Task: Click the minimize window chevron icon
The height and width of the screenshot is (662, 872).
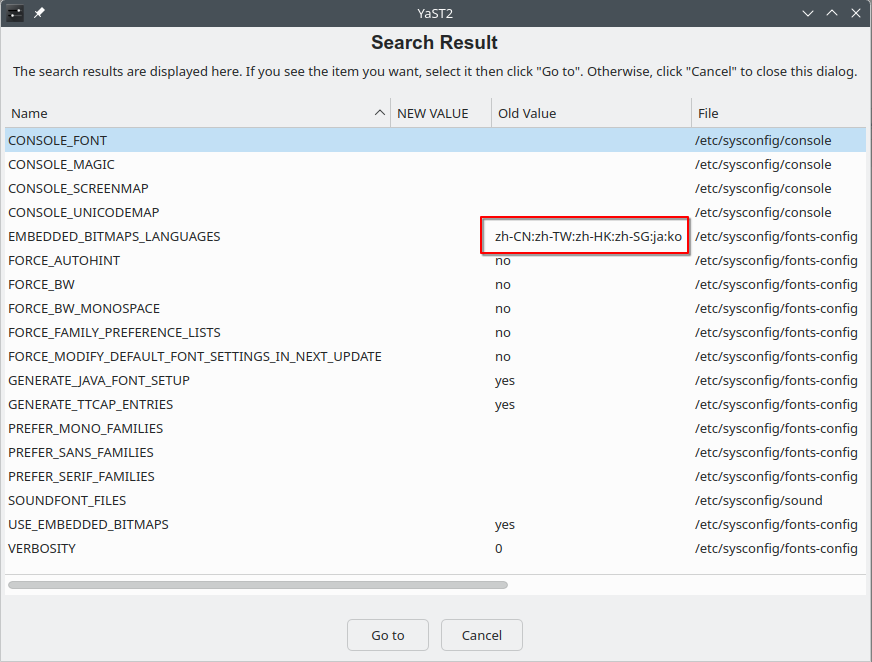Action: click(x=807, y=13)
